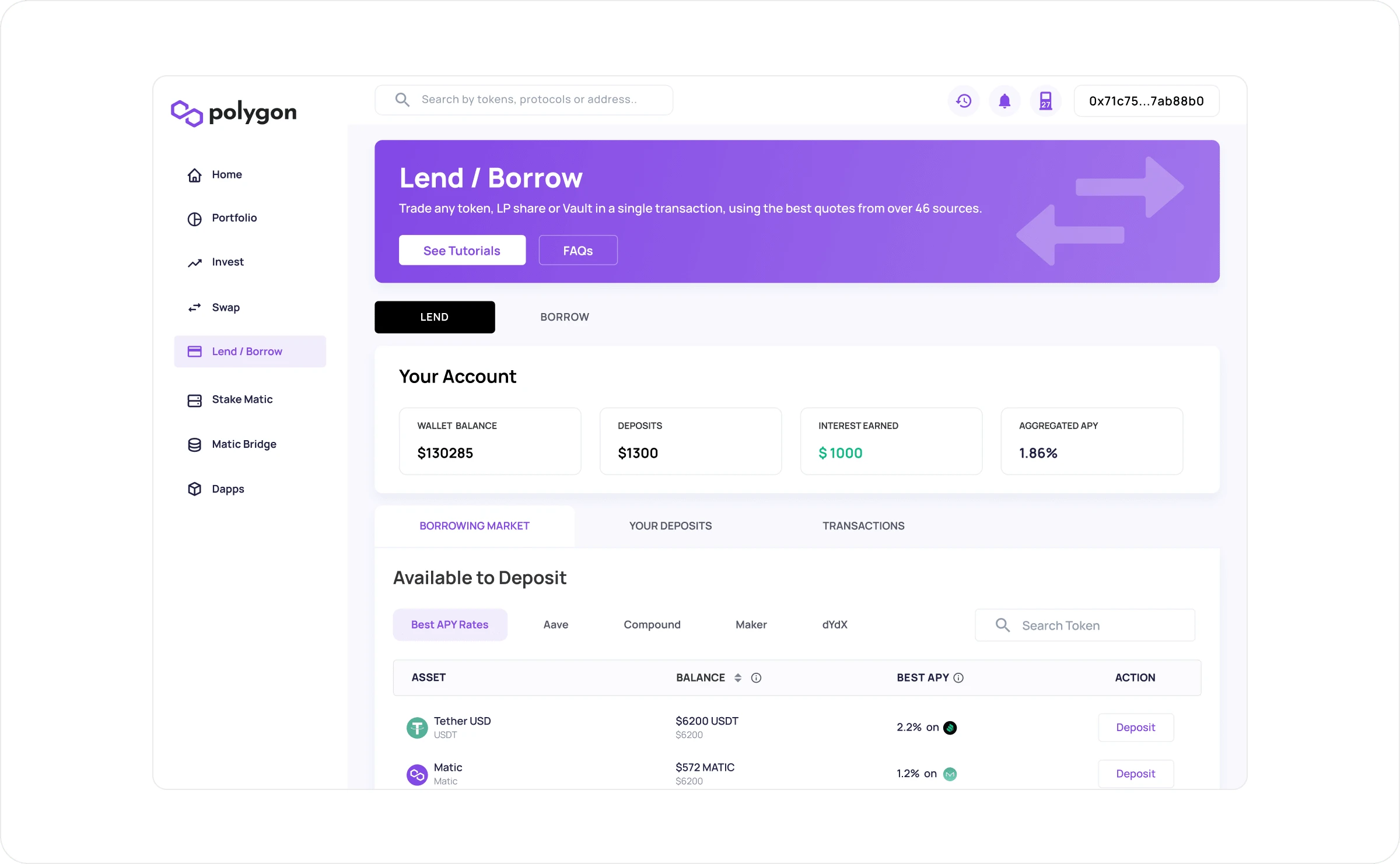This screenshot has width=1400, height=864.
Task: Click the Search Token magnifier icon
Action: click(1003, 625)
